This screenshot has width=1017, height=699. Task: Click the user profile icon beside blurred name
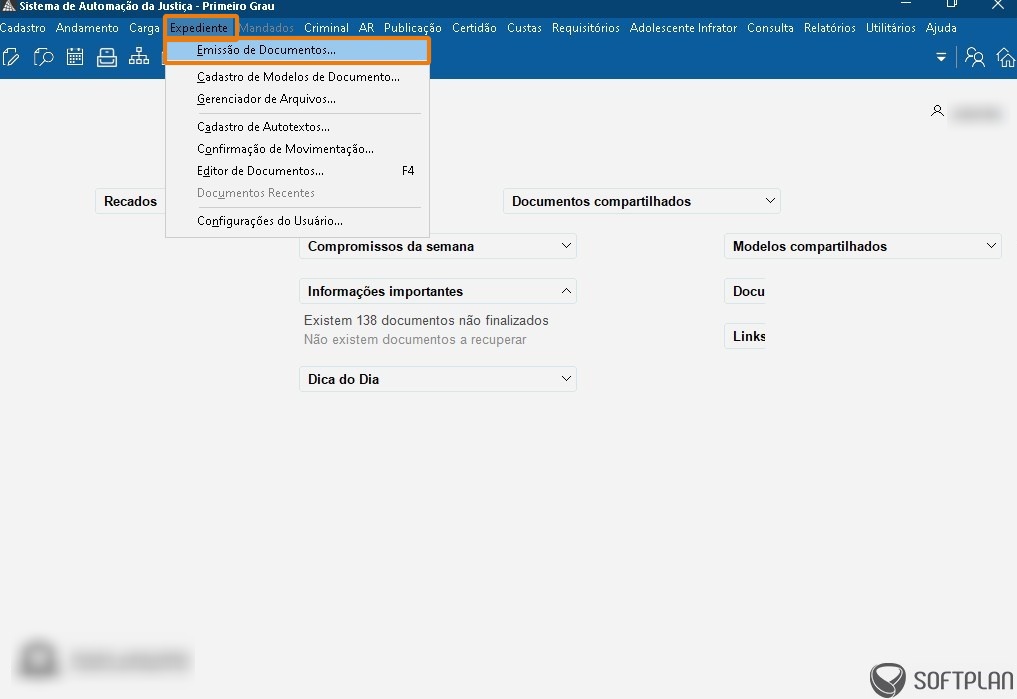(x=937, y=111)
